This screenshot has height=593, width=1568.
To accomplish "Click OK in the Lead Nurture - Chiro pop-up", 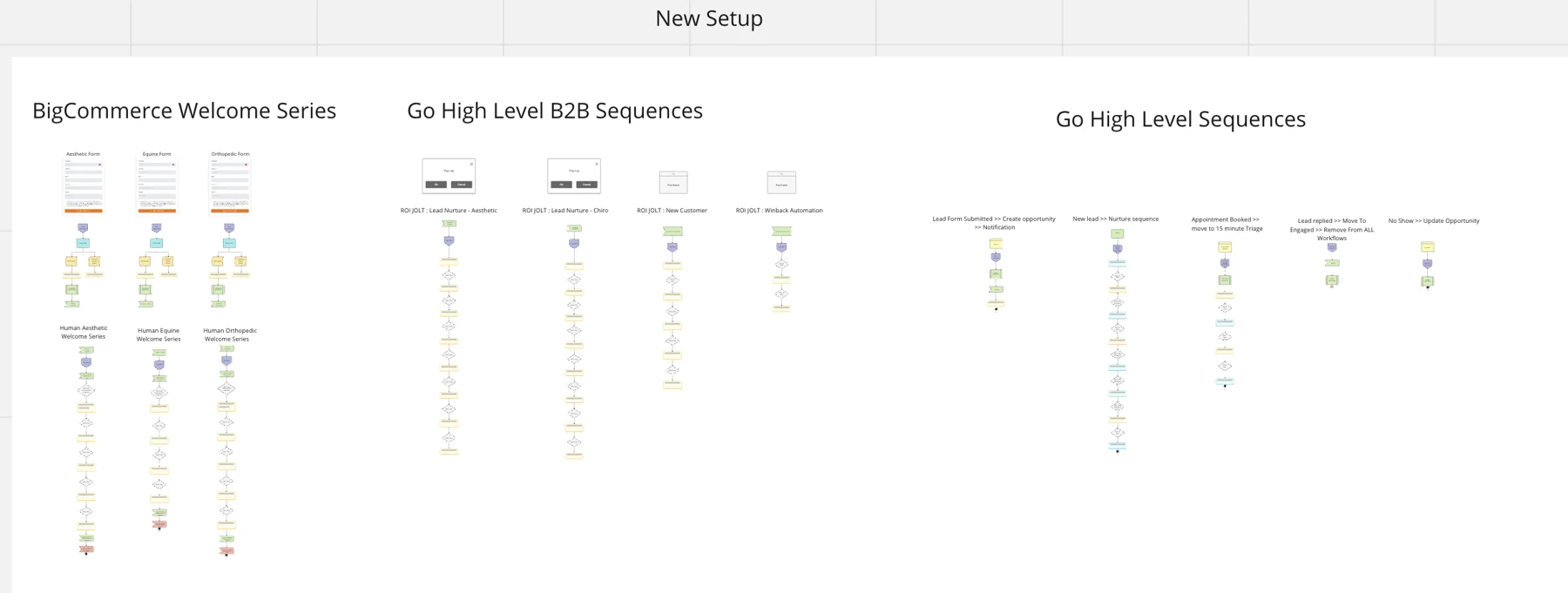I will click(x=561, y=185).
